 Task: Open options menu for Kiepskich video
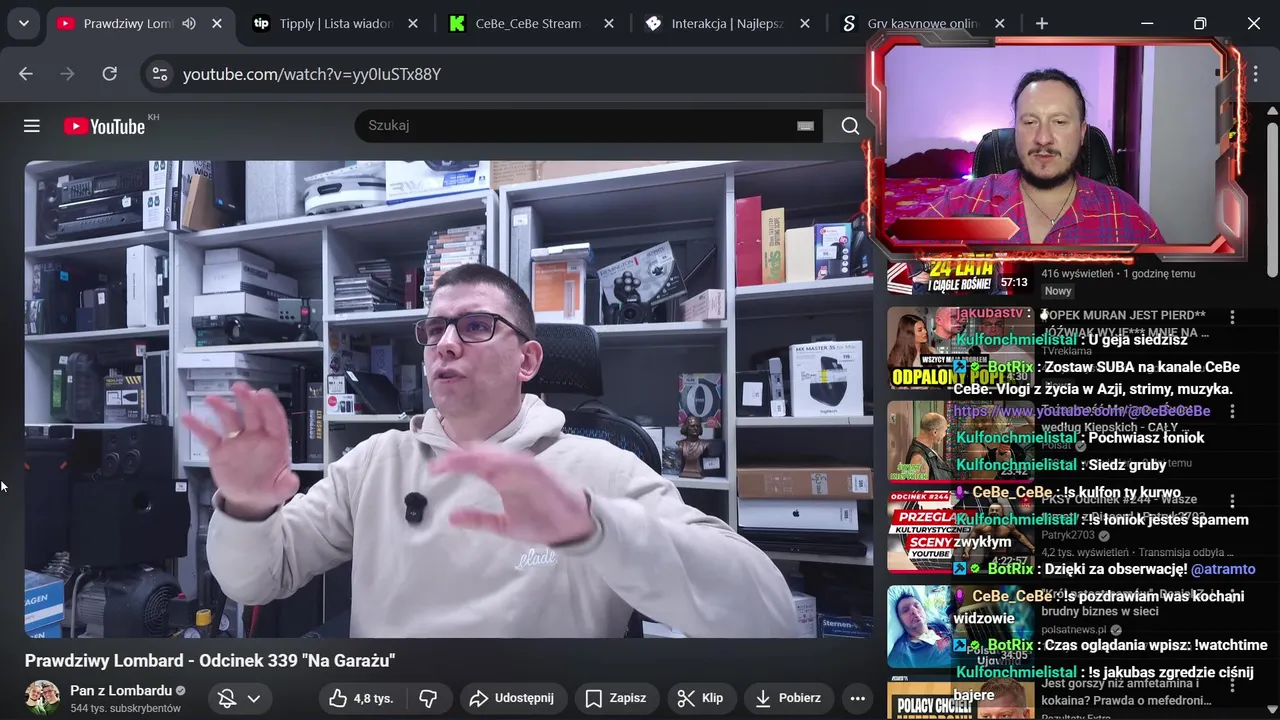(x=1232, y=411)
